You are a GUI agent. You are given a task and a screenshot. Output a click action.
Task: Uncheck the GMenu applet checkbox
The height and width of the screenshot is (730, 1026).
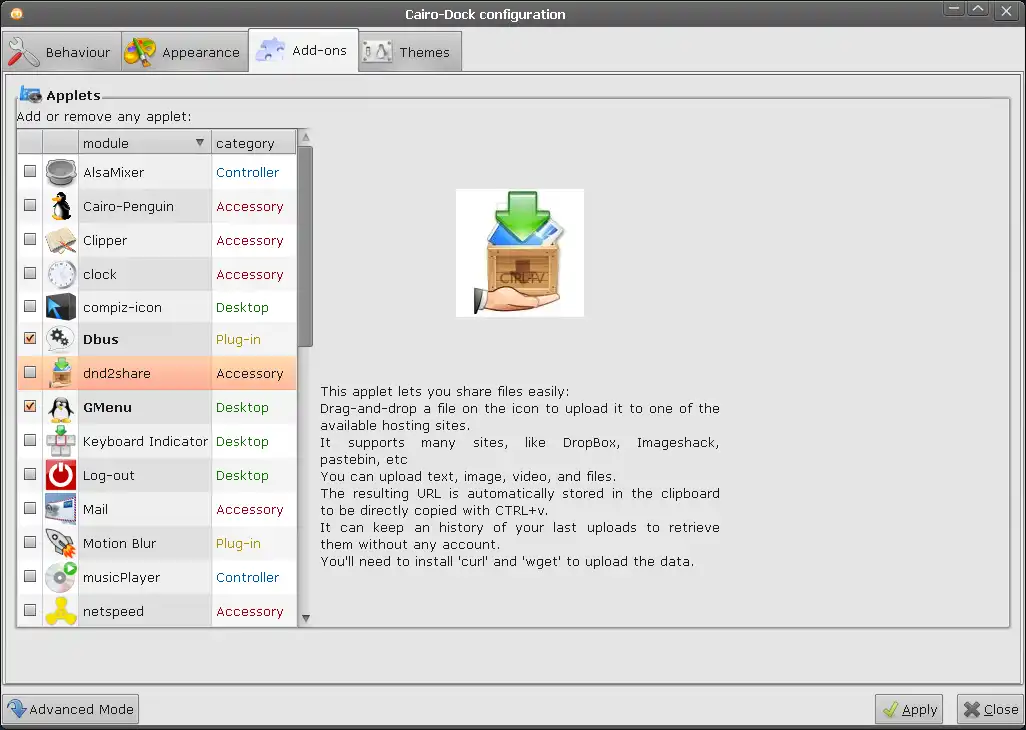tap(30, 406)
